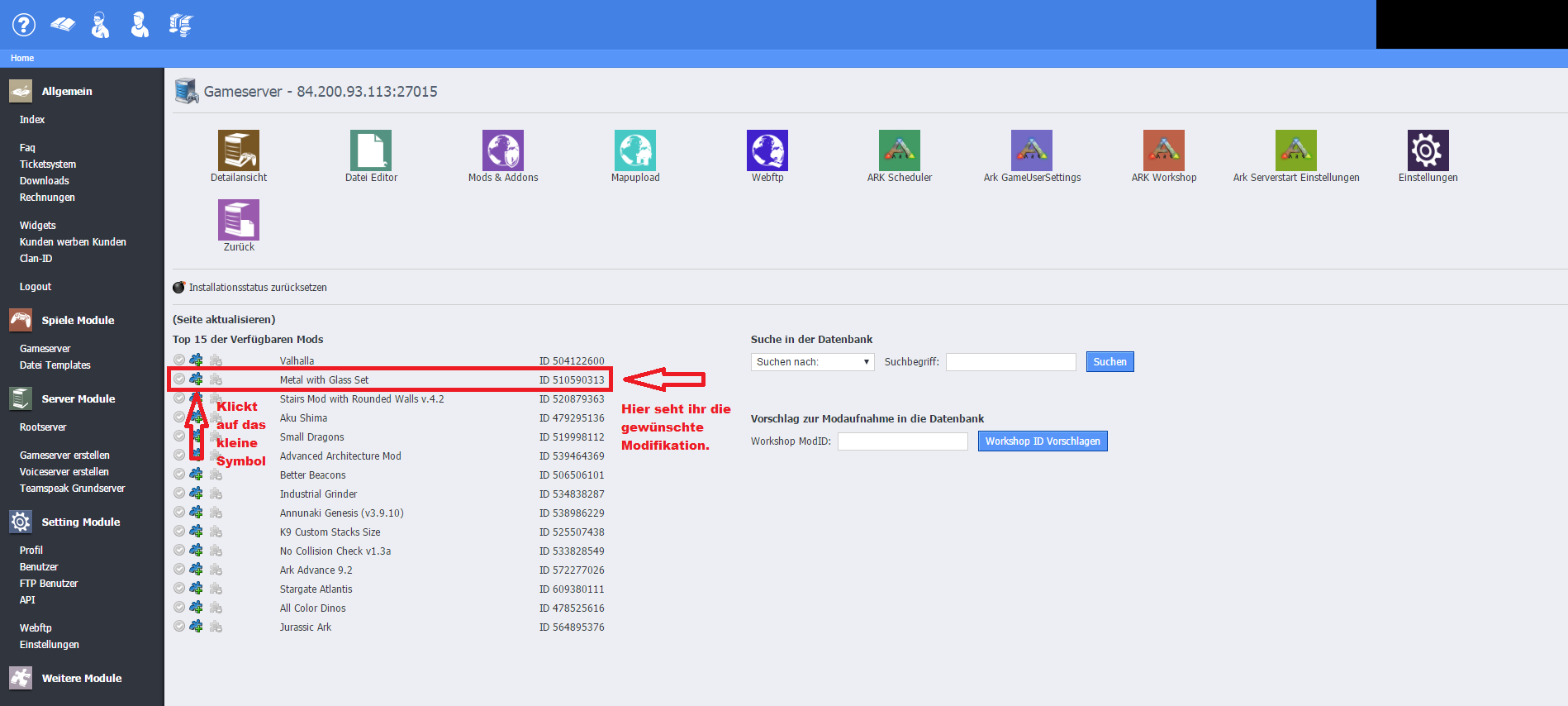Install Metal with Glass Set via puzzle-plus icon
1568x706 pixels.
tap(196, 379)
